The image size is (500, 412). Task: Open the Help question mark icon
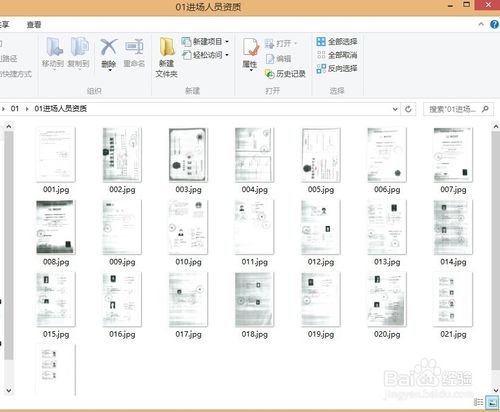tap(494, 24)
